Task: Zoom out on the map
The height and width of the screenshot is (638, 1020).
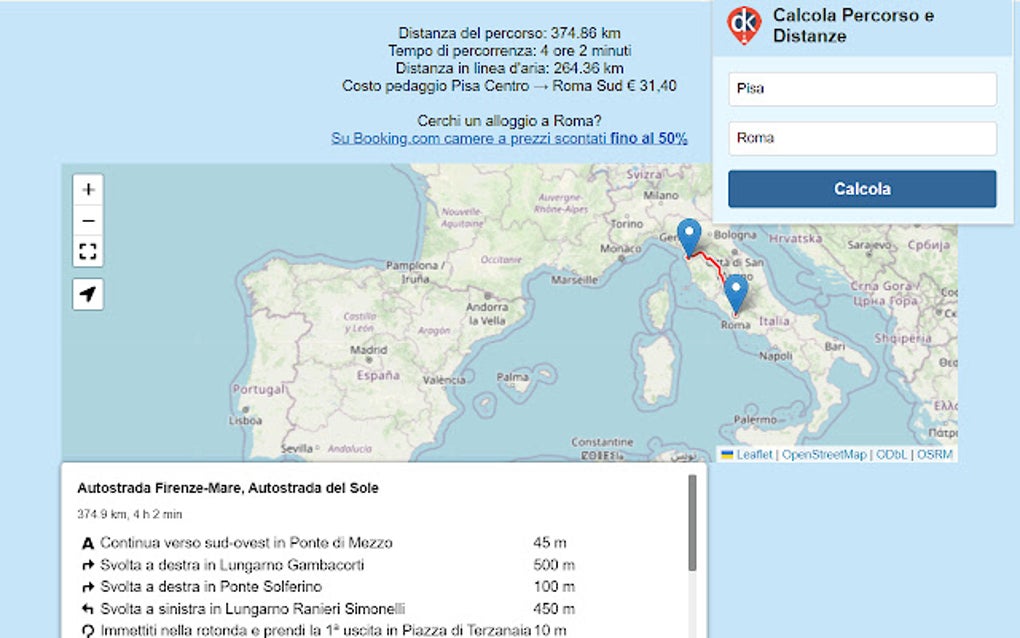Action: pos(88,220)
